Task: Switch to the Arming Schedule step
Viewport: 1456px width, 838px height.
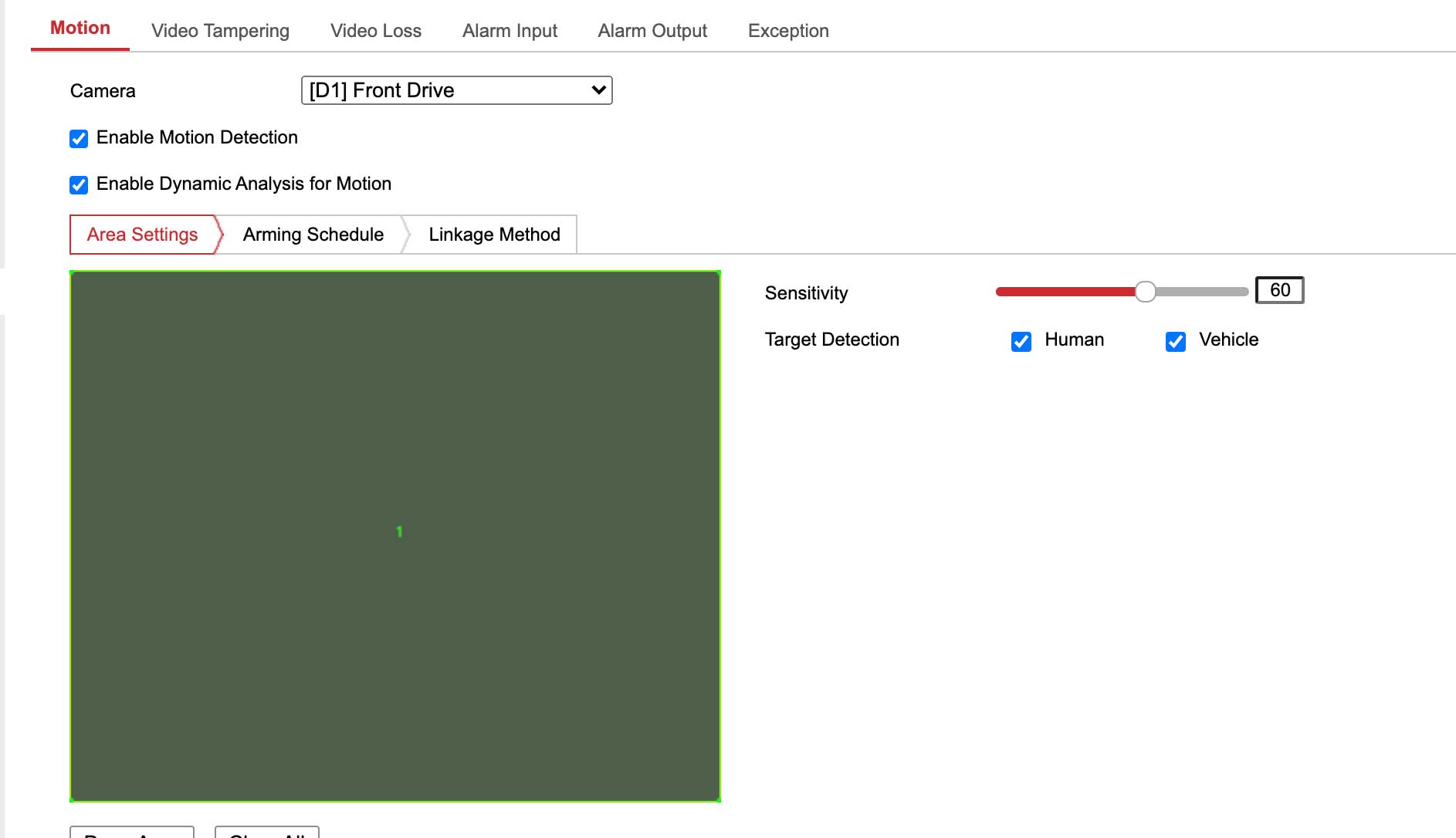Action: pos(313,235)
